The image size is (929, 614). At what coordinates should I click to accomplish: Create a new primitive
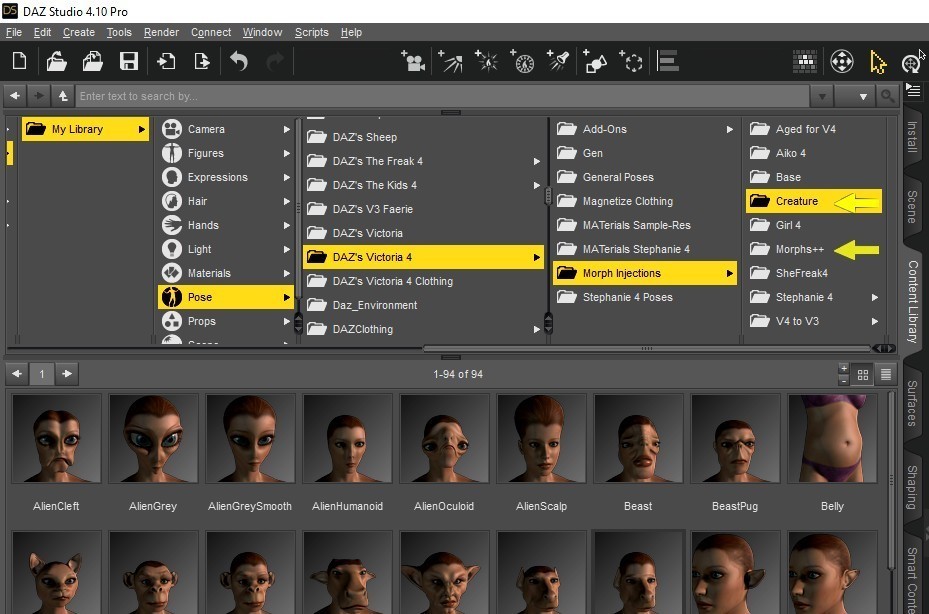click(x=595, y=61)
